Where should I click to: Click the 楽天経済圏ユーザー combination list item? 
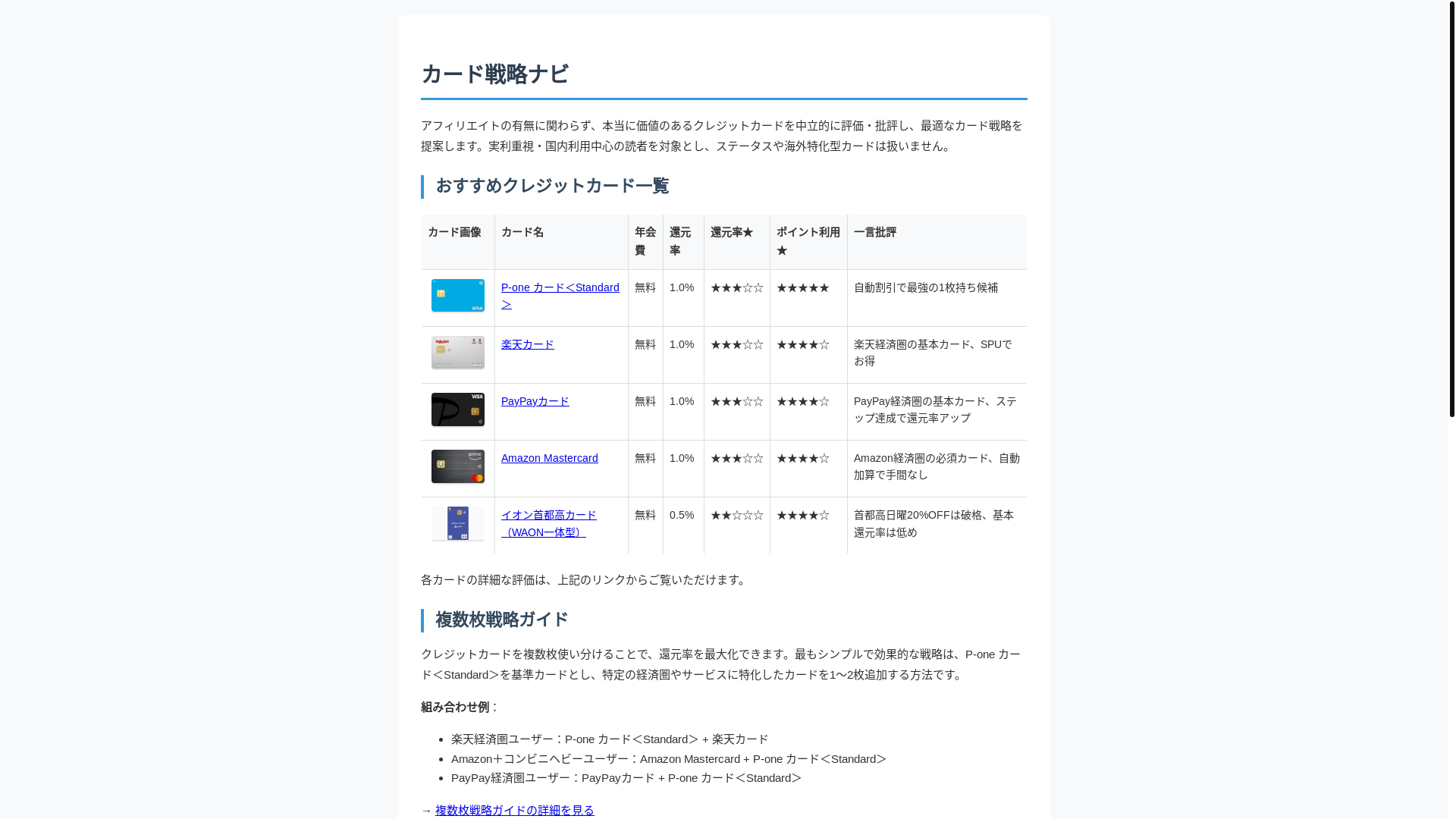(x=609, y=739)
